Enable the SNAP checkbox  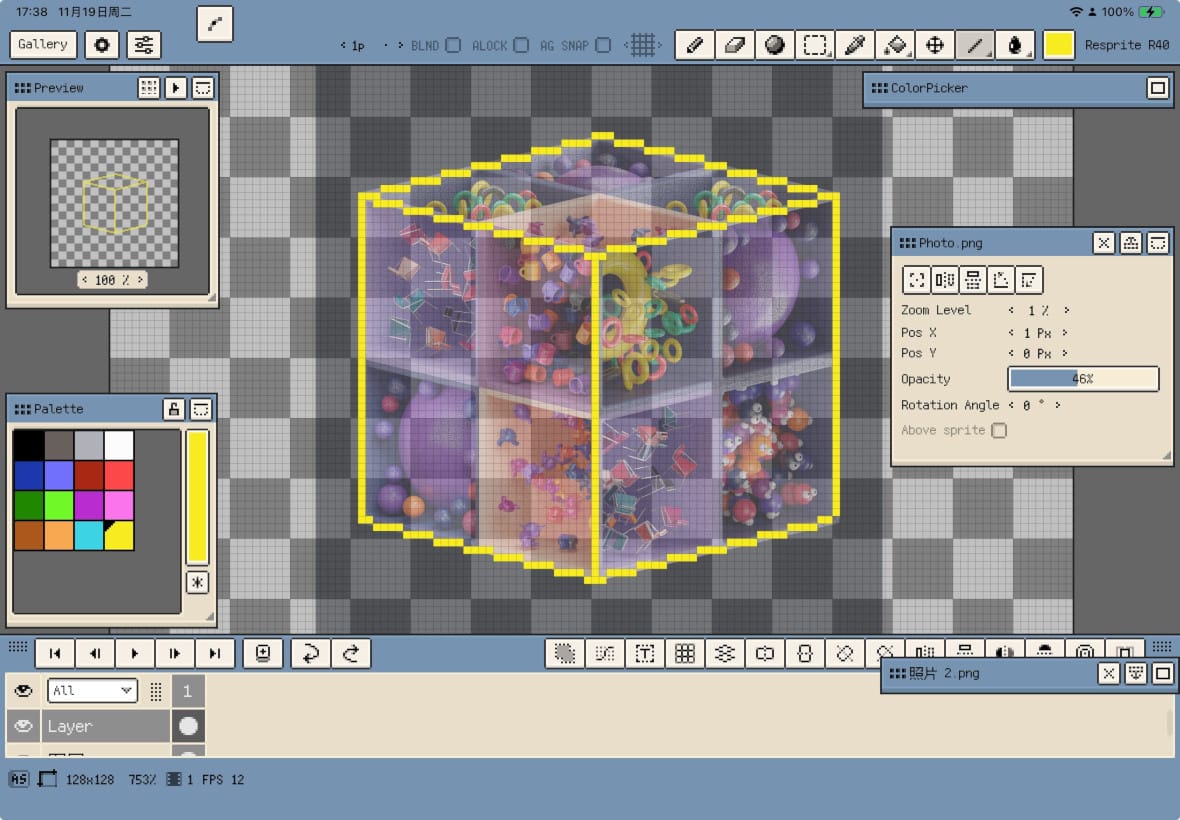tap(603, 45)
